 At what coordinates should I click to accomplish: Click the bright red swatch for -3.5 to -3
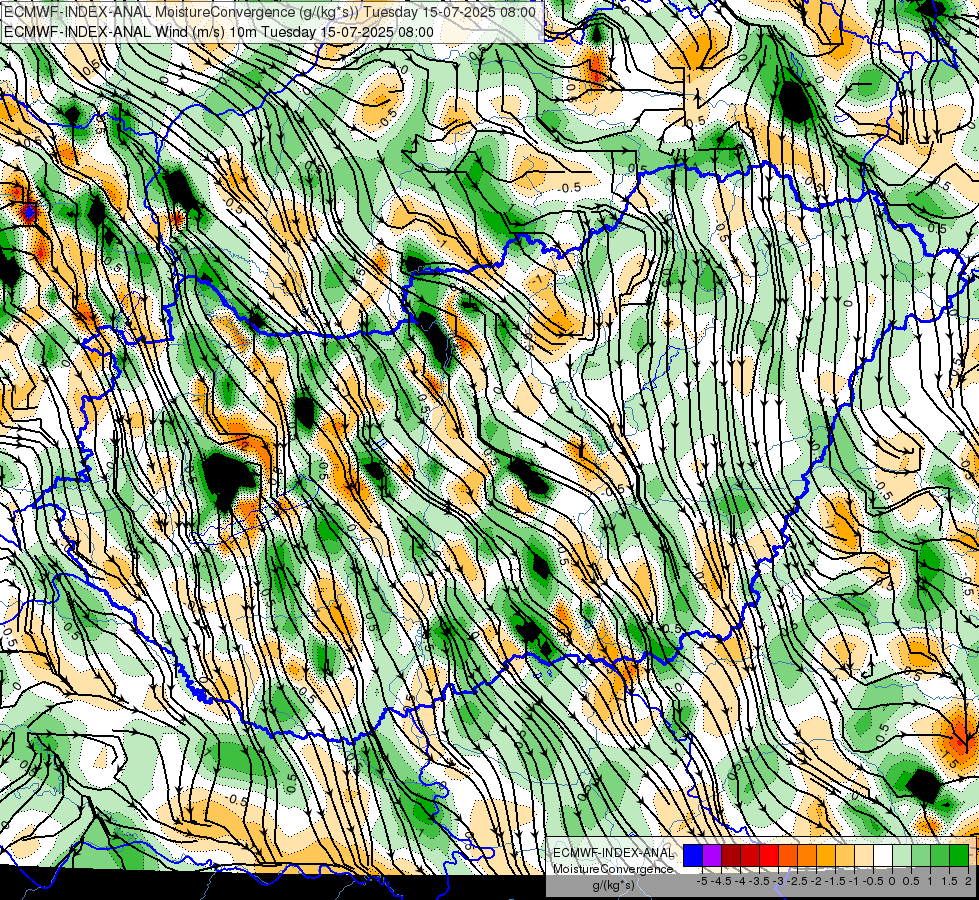click(x=769, y=856)
